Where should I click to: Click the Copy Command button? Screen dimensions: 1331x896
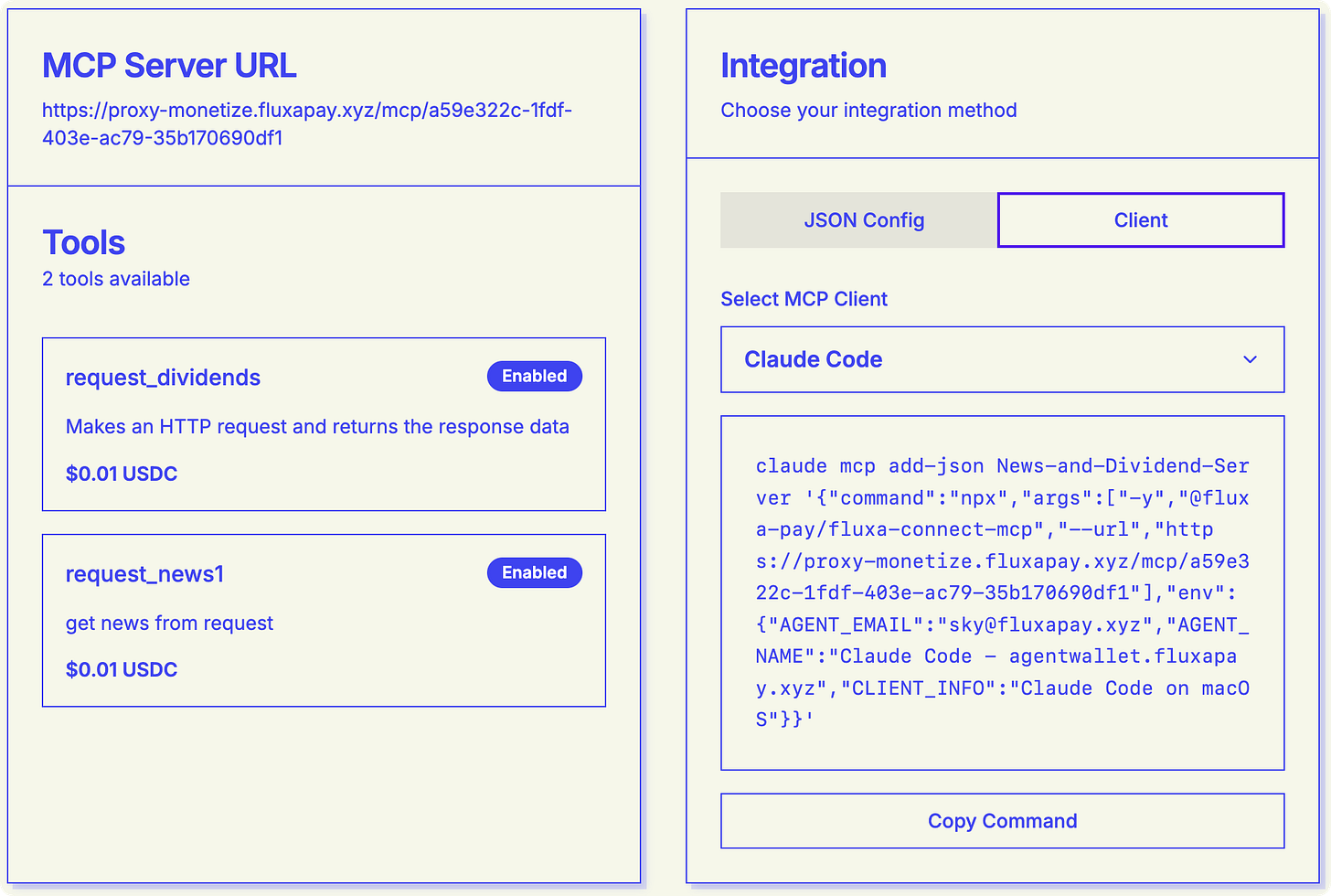[x=1003, y=821]
